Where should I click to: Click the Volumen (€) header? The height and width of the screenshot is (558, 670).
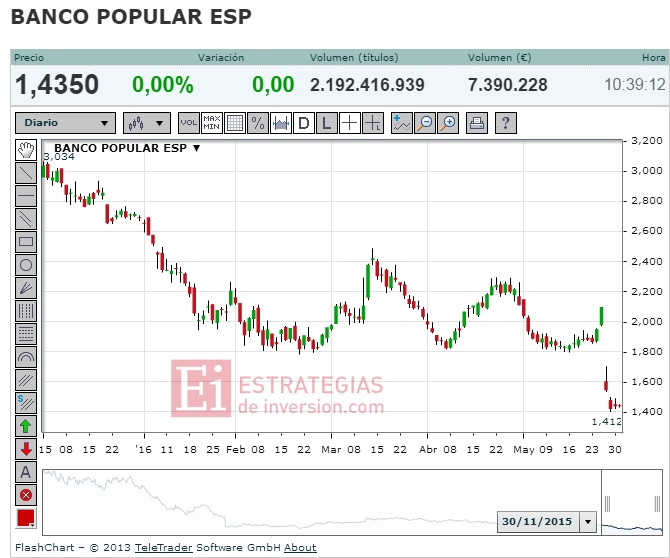tap(500, 58)
